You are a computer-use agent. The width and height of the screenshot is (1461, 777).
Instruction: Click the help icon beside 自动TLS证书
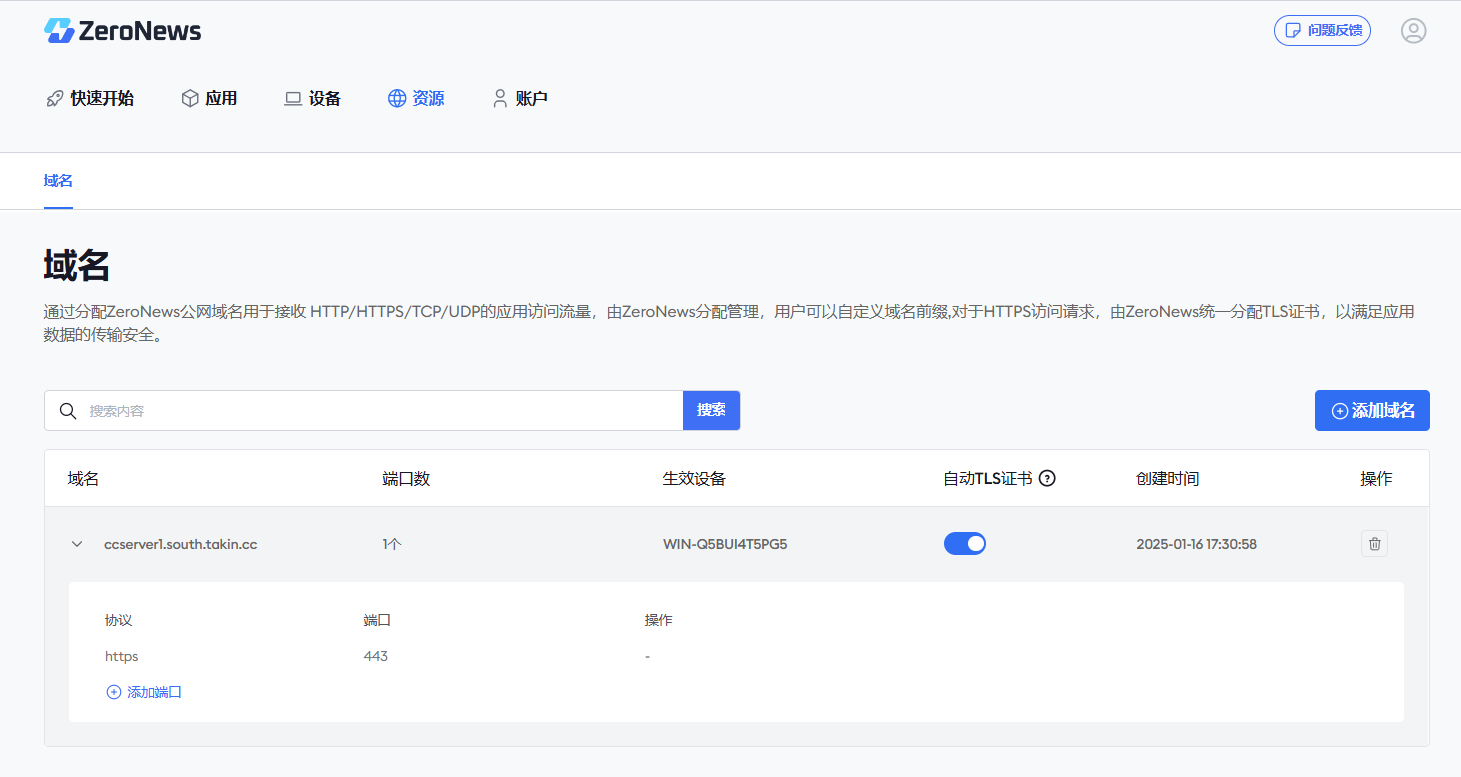(1047, 478)
